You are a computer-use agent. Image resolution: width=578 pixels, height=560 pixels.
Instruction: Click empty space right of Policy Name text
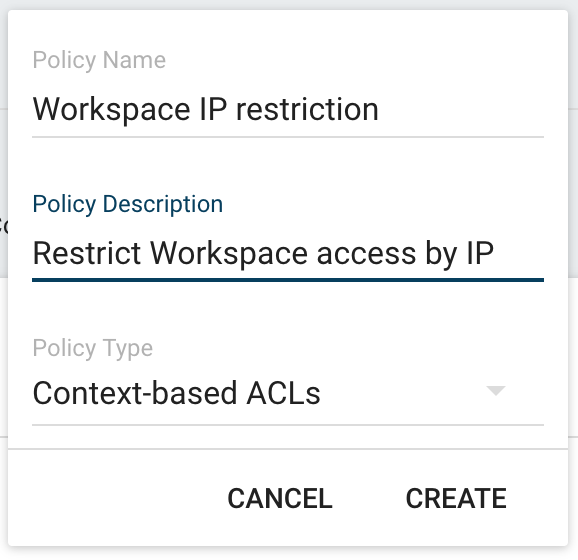461,109
